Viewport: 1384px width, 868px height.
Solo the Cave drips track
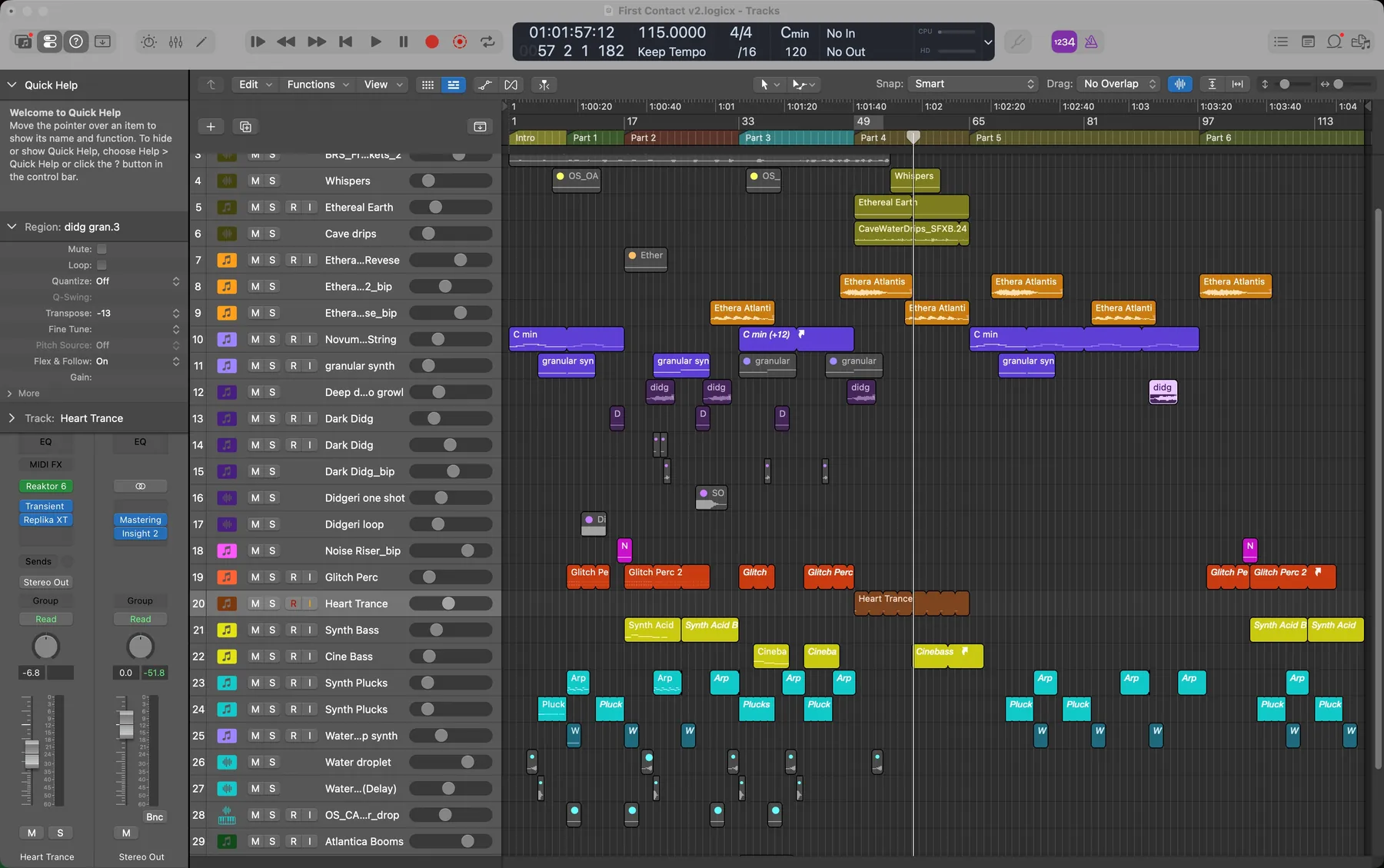click(272, 234)
